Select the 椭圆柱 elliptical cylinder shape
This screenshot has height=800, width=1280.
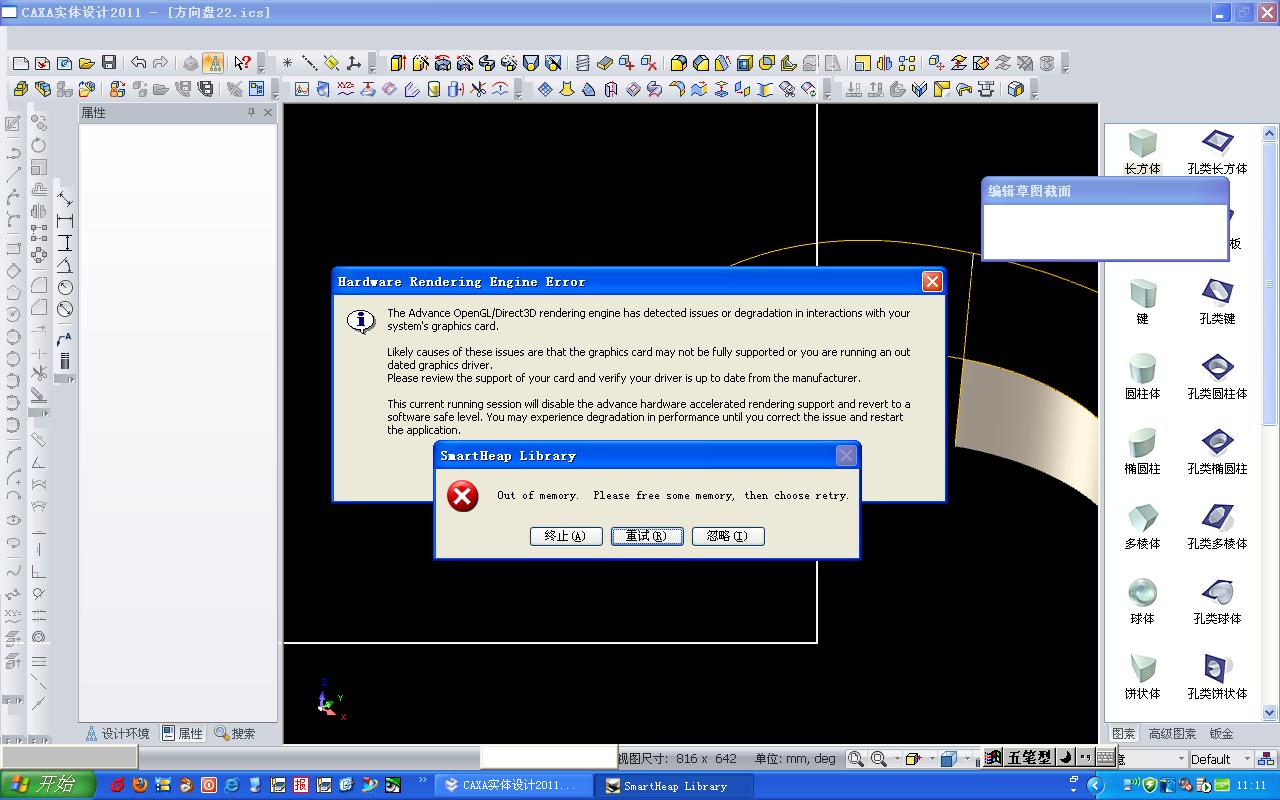pyautogui.click(x=1142, y=452)
